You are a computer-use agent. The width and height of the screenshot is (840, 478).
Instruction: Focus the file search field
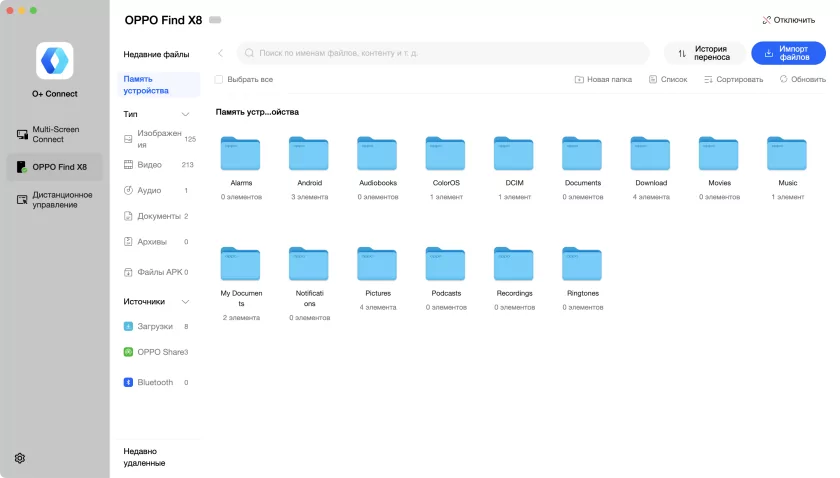(443, 53)
